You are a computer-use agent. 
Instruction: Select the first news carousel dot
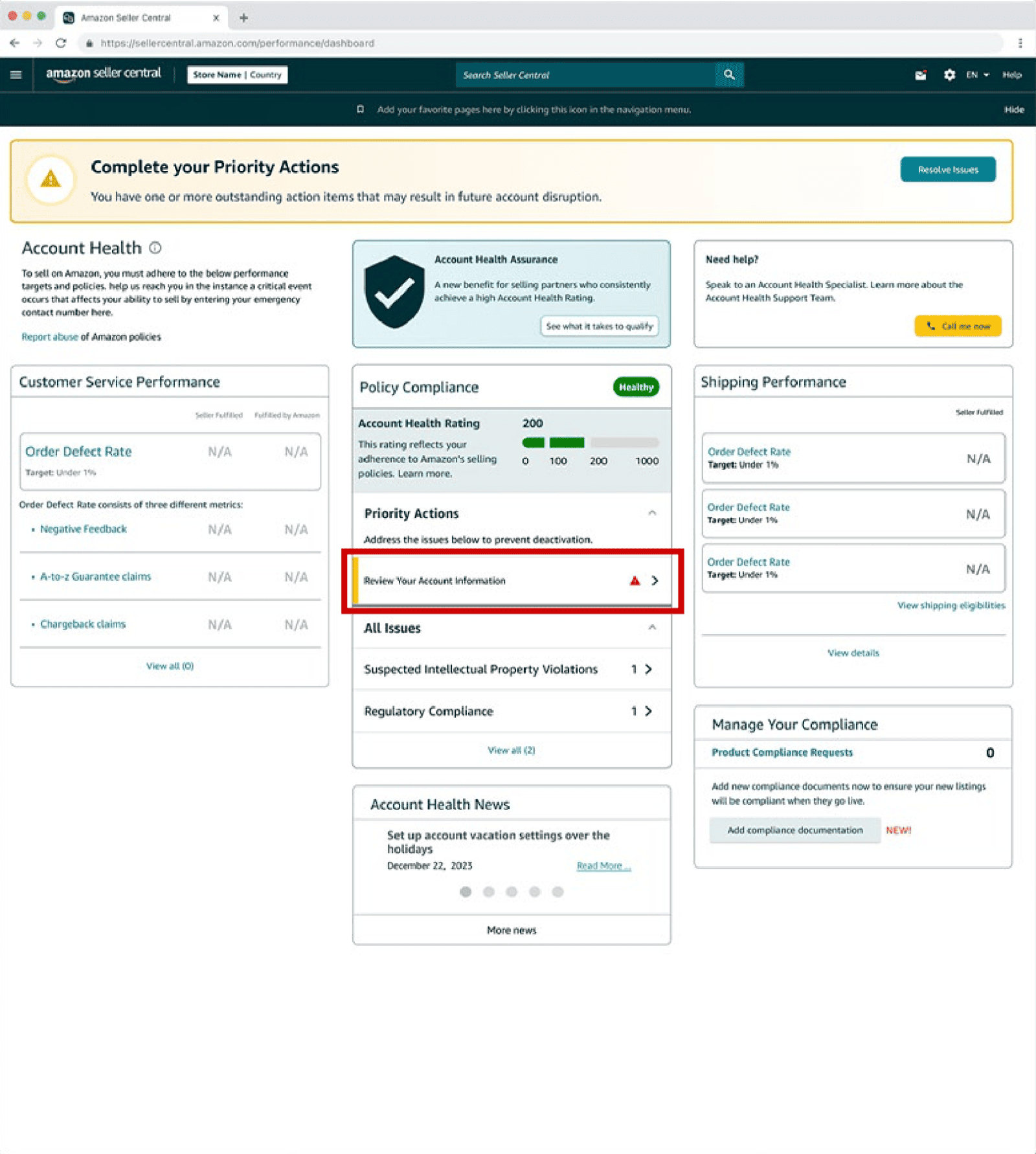[466, 892]
